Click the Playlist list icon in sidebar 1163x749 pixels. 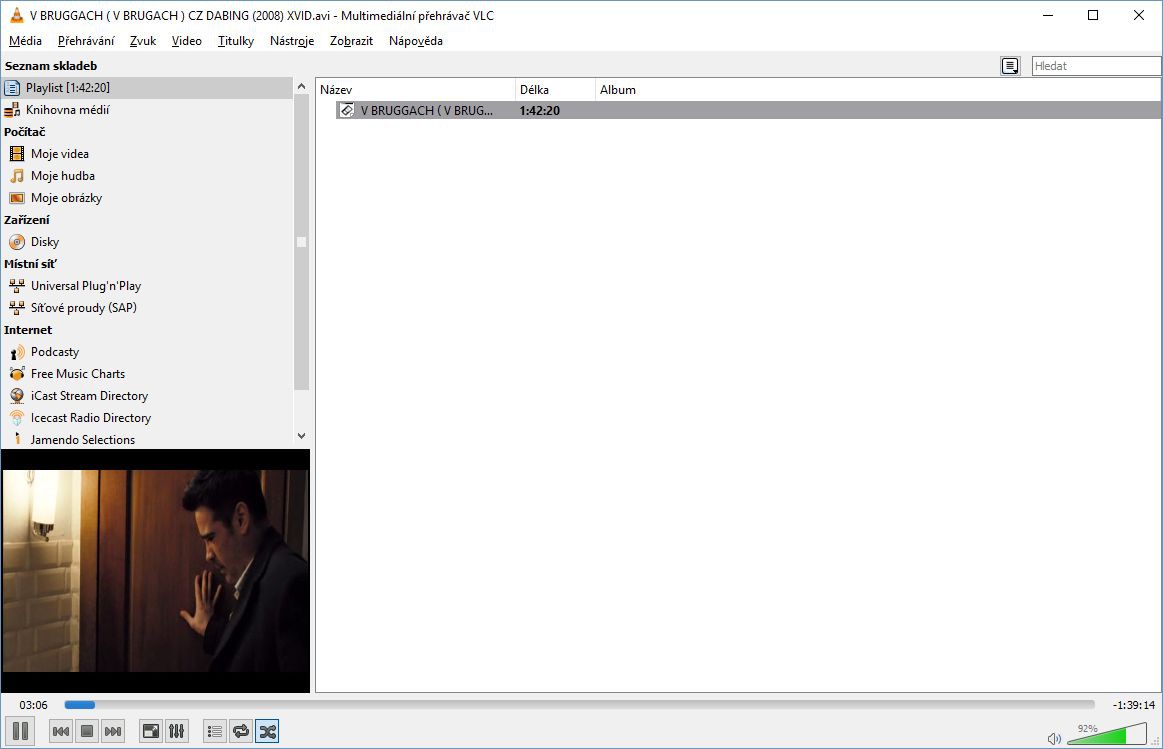(x=12, y=88)
